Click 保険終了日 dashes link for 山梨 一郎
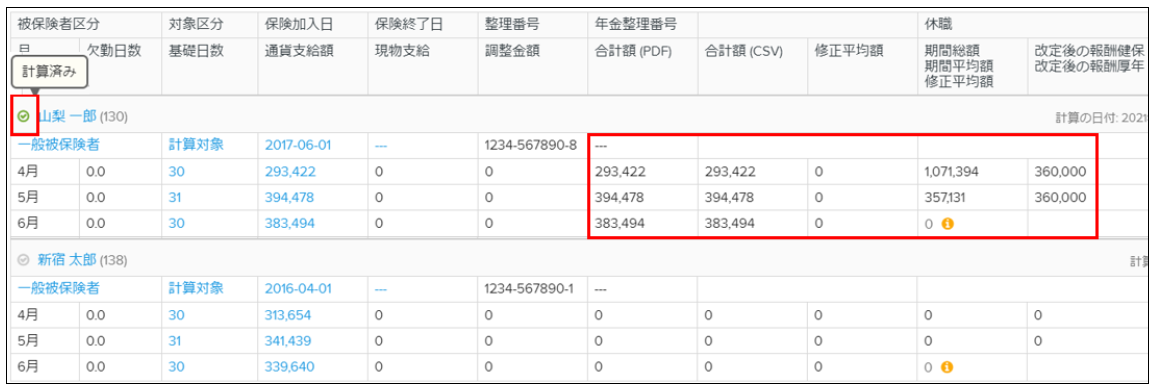The image size is (1155, 390). 381,145
